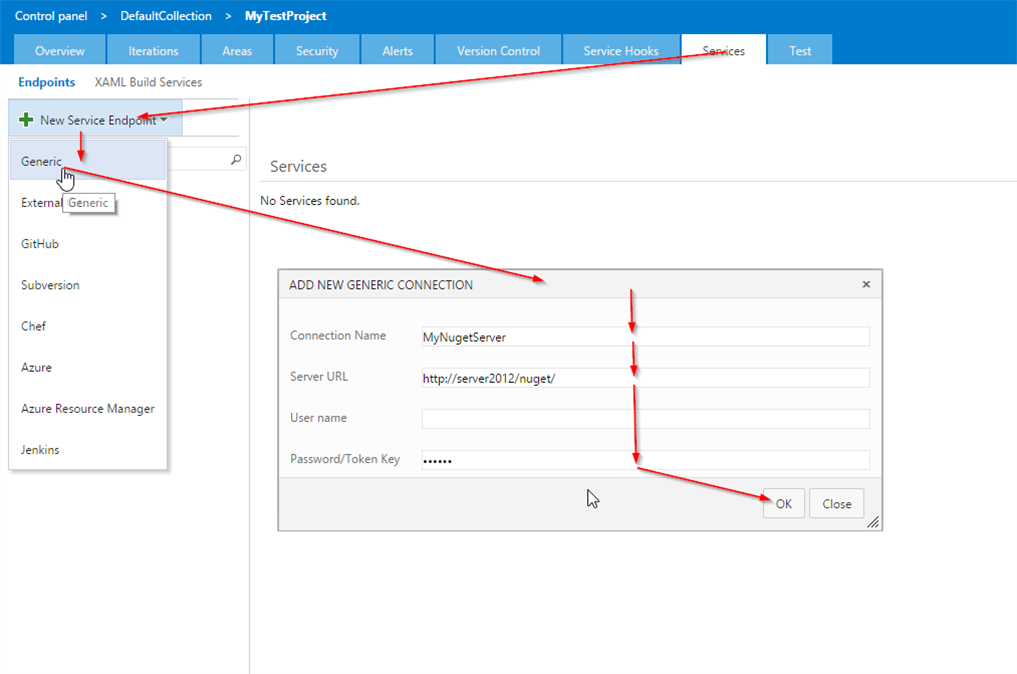Select Subversion from the endpoint list
The width and height of the screenshot is (1017, 674).
click(x=50, y=284)
